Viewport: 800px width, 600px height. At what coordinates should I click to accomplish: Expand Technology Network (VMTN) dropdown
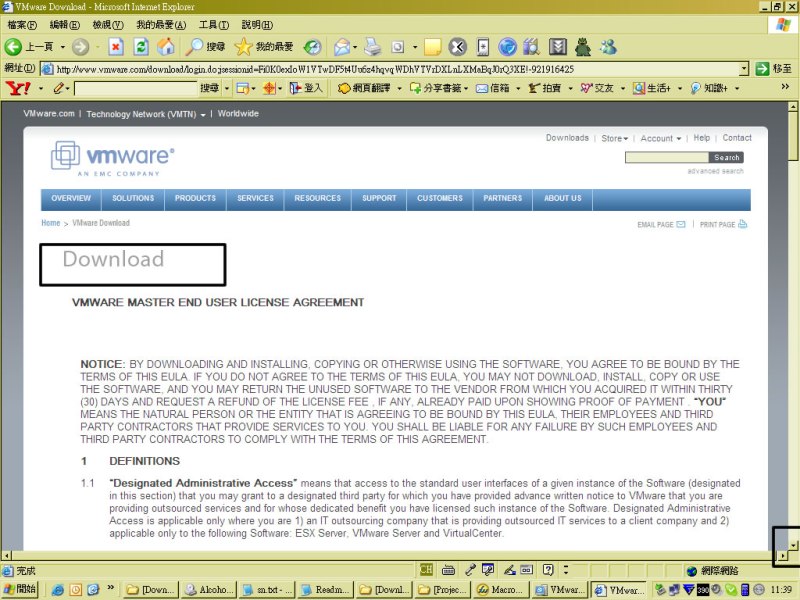203,114
